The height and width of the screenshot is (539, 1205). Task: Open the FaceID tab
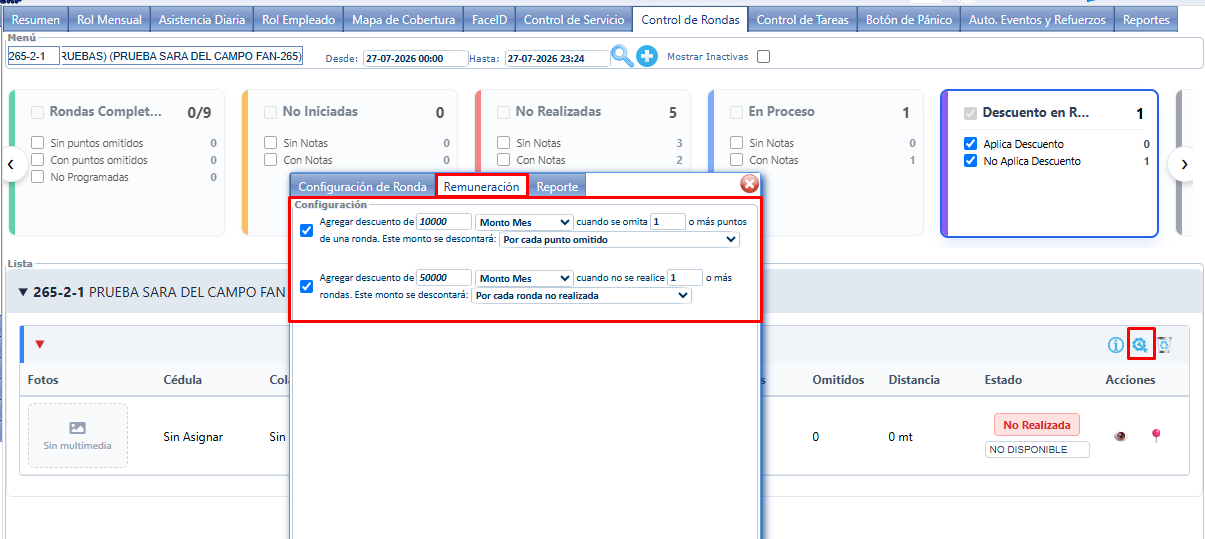pos(490,19)
